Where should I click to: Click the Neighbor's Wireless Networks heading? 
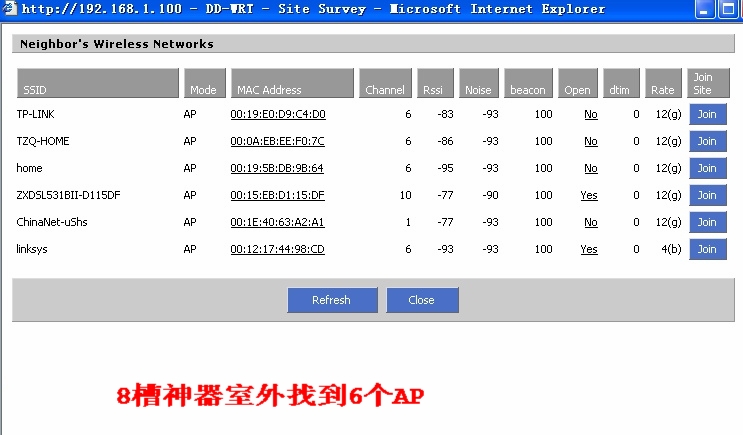(x=117, y=44)
